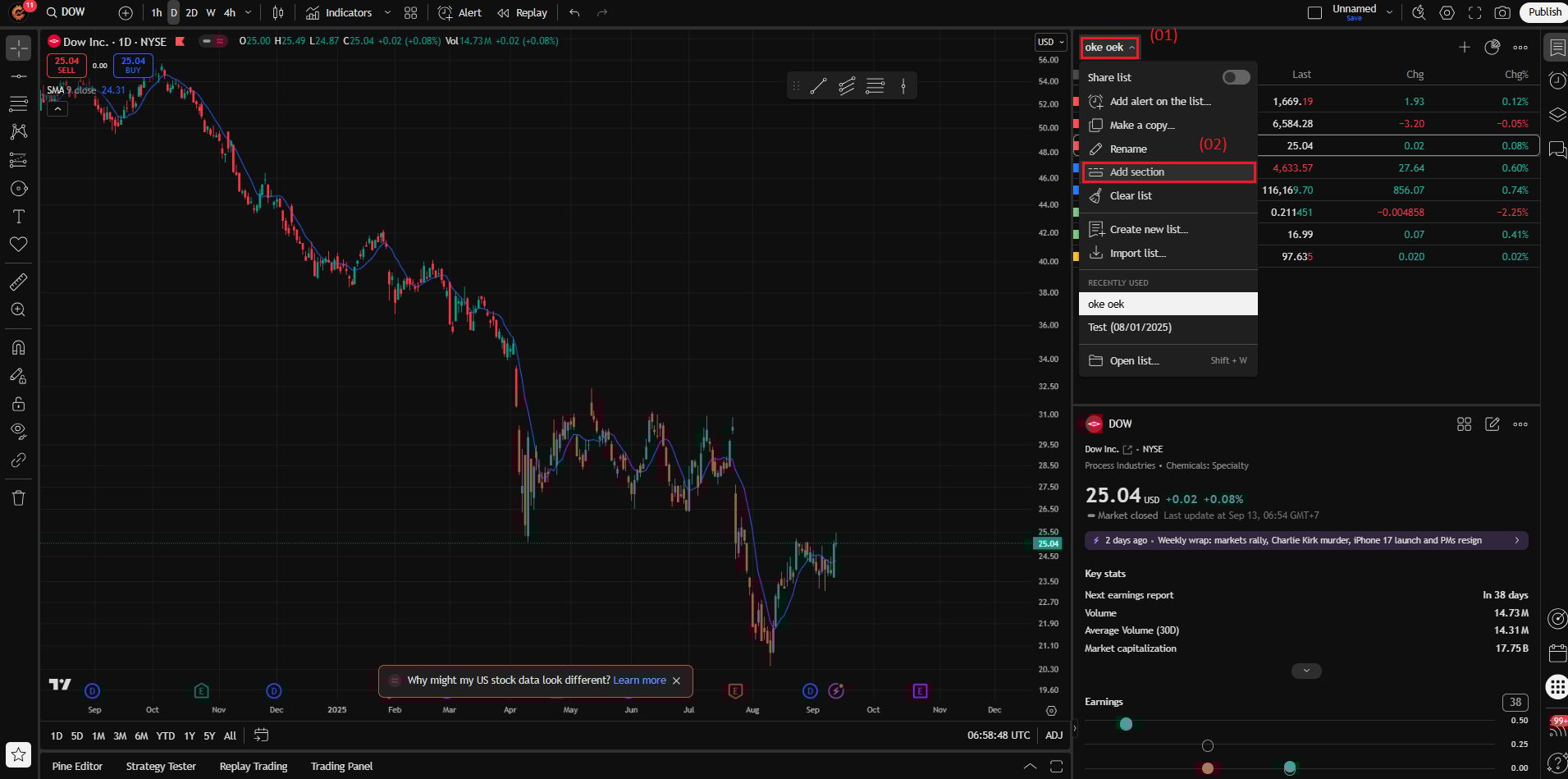1568x779 pixels.
Task: Click the trash icon to remove drawings
Action: (x=19, y=497)
